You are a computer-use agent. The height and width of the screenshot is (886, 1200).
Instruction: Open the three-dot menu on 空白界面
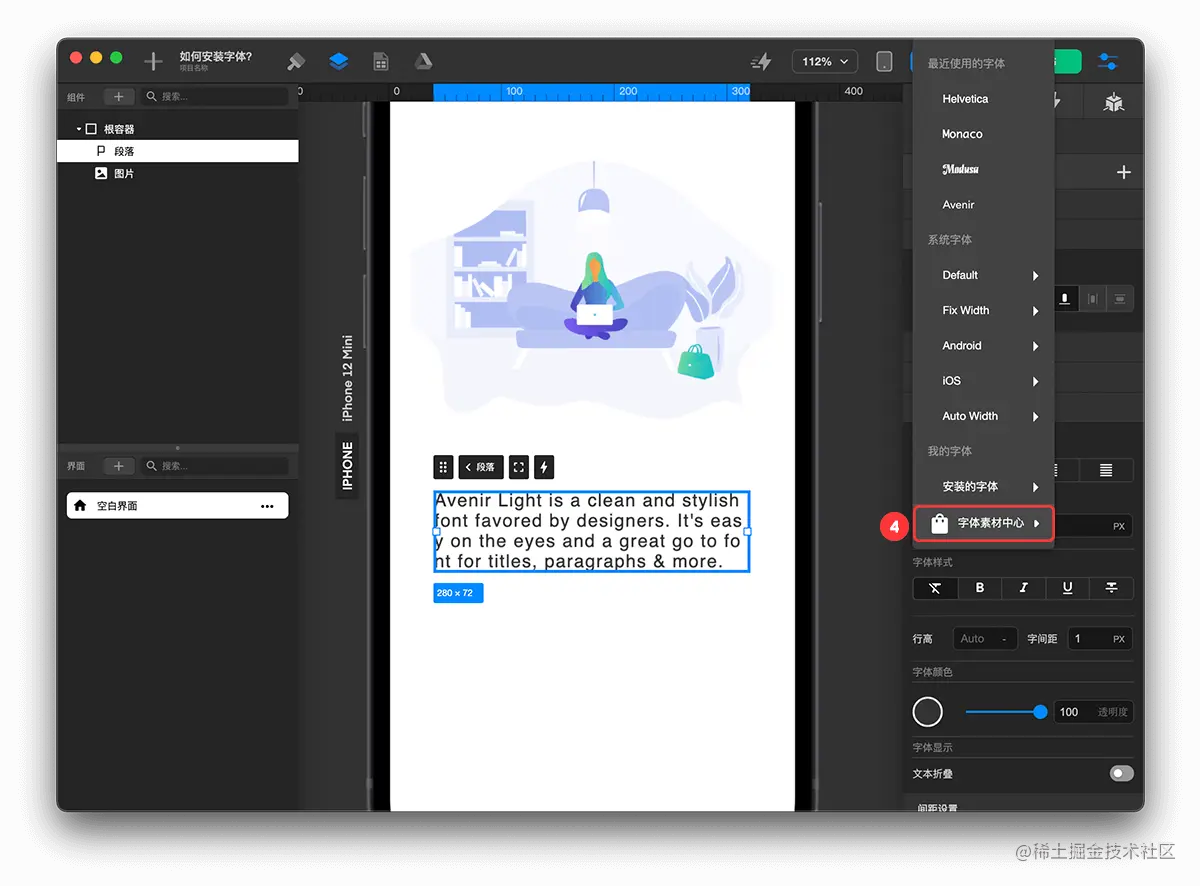point(267,506)
